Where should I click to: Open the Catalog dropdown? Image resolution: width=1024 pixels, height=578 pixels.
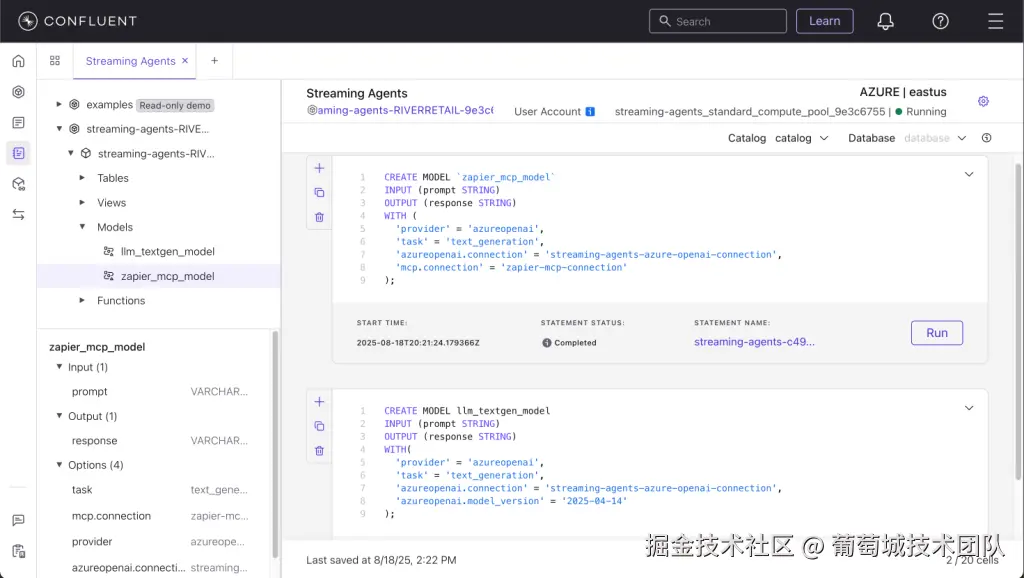[x=802, y=138]
